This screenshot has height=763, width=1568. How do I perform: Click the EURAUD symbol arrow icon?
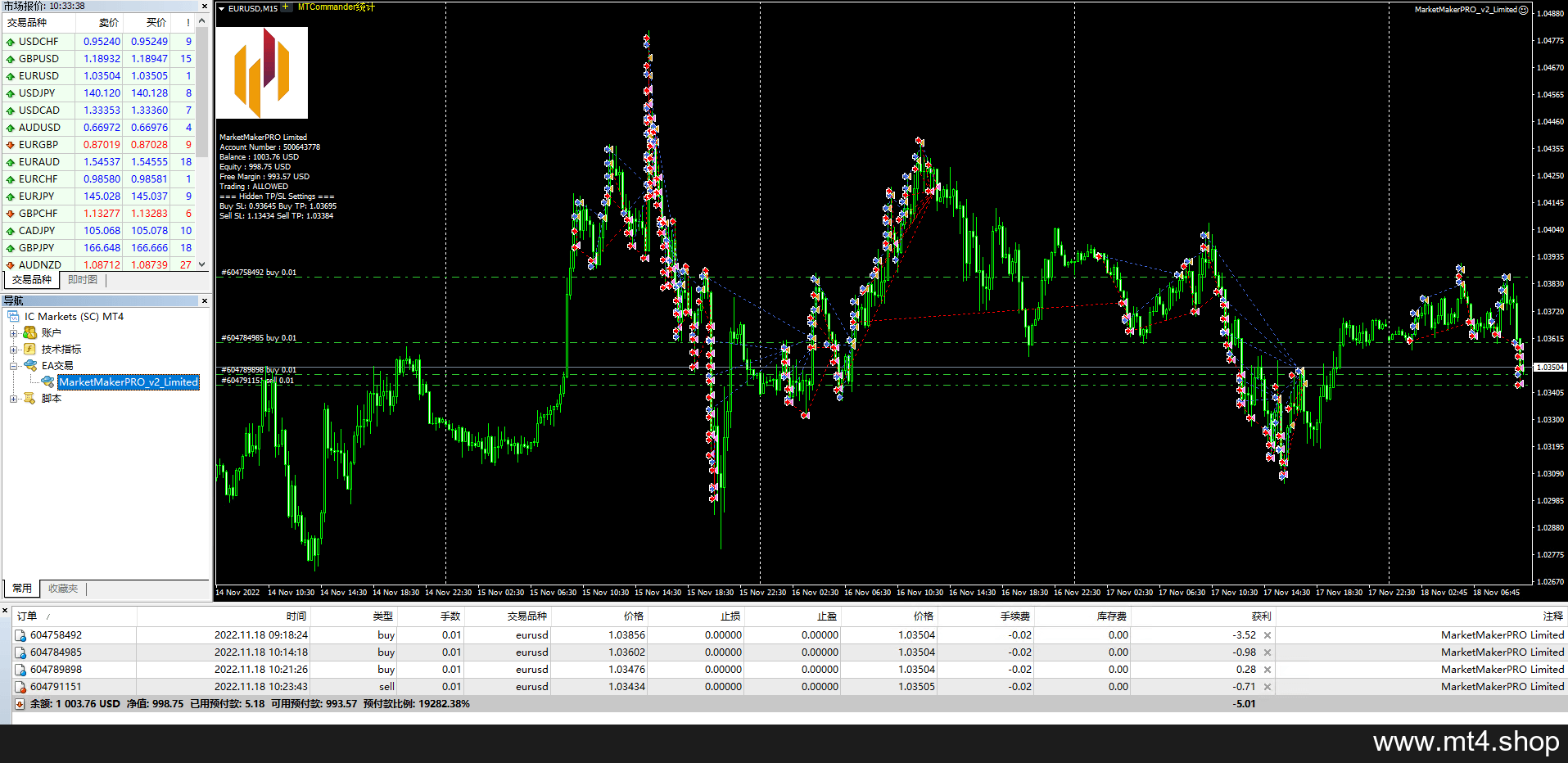(11, 162)
